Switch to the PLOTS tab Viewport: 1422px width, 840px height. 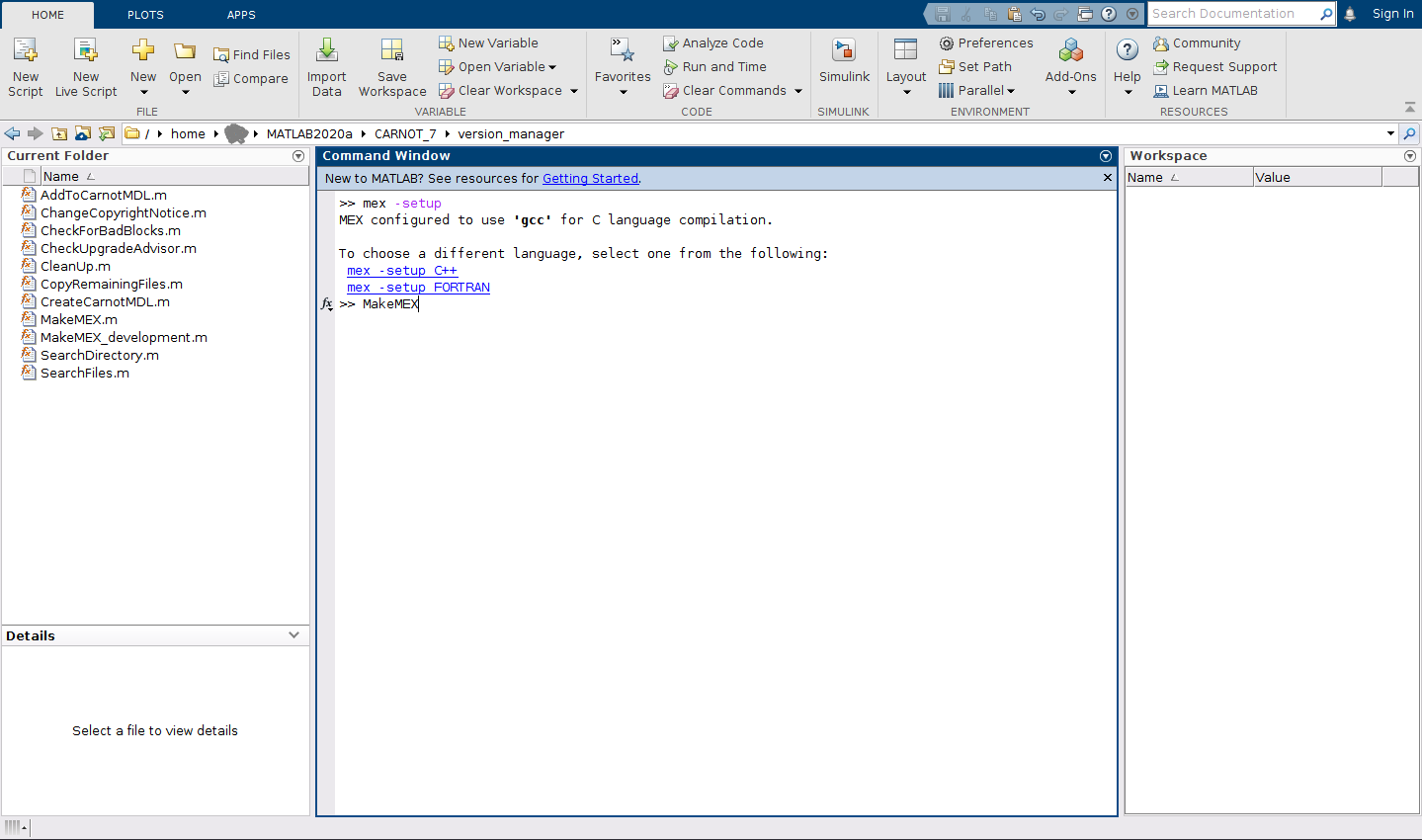pyautogui.click(x=145, y=15)
